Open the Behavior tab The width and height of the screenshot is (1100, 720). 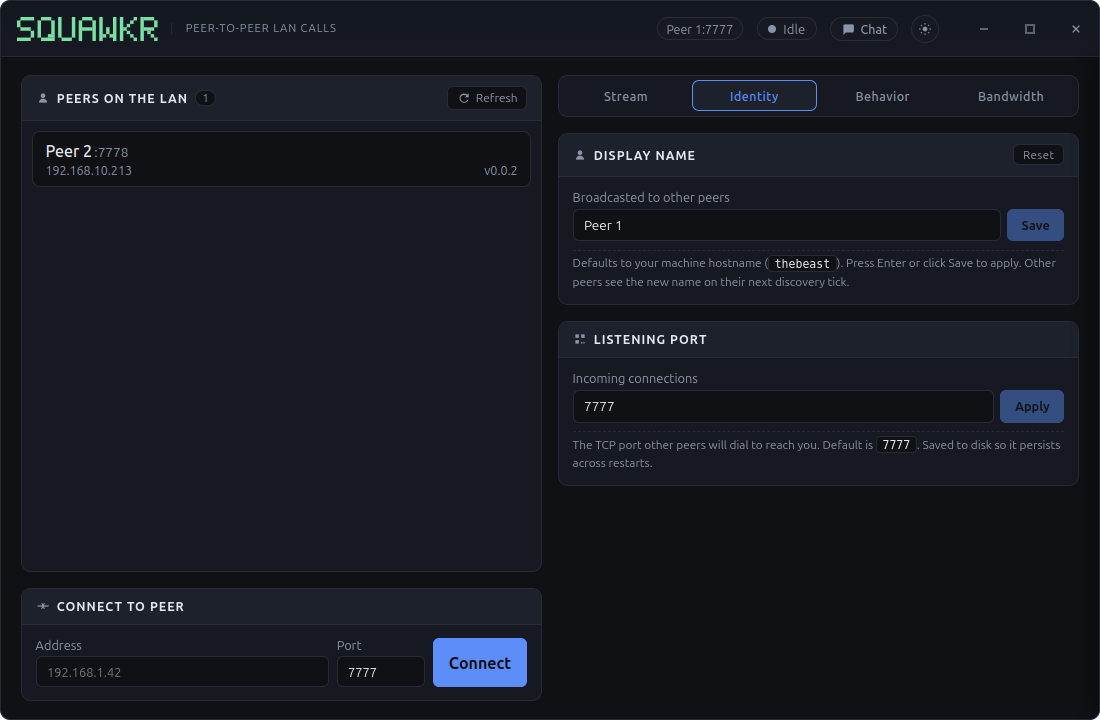pyautogui.click(x=883, y=96)
